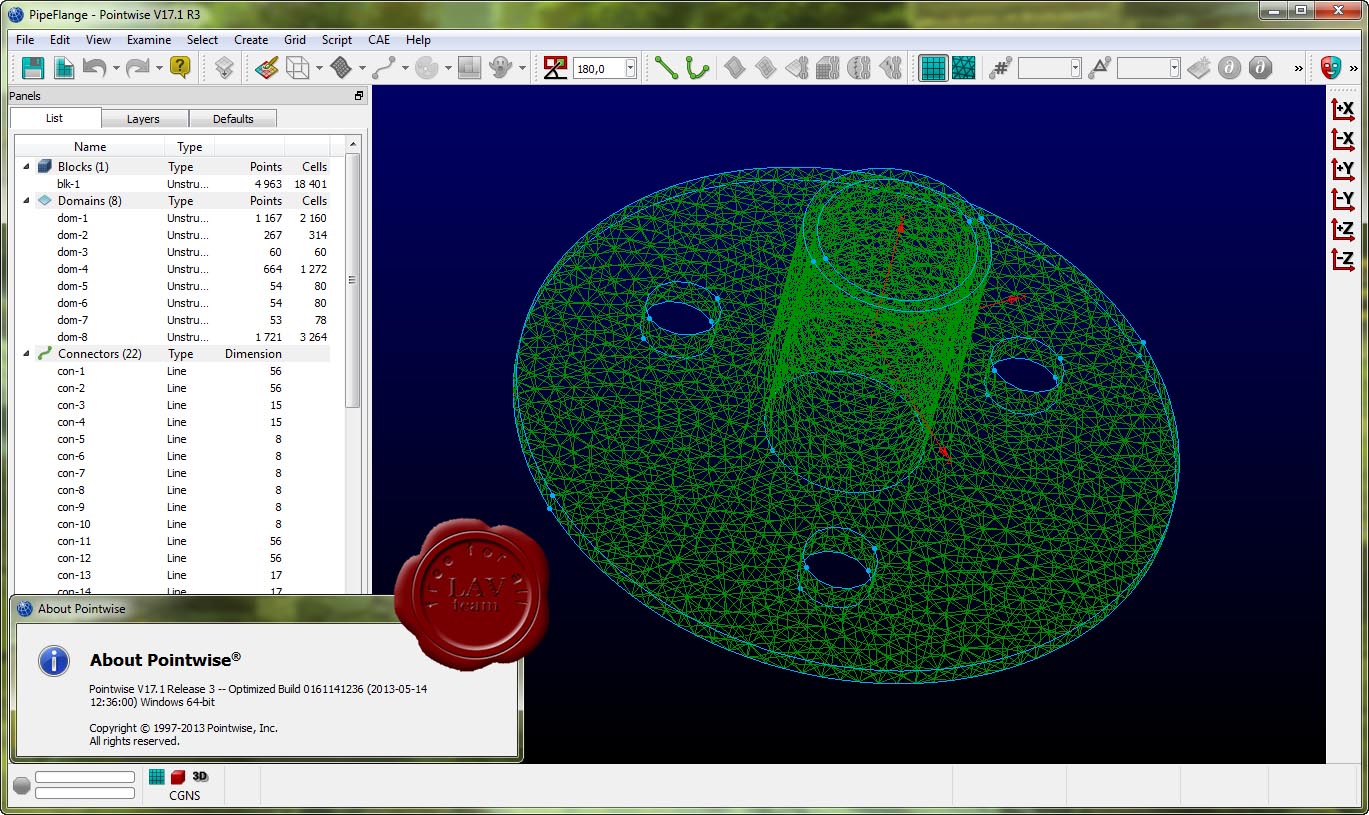Click the list panel vertical scrollbar
The width and height of the screenshot is (1369, 815).
[x=352, y=280]
